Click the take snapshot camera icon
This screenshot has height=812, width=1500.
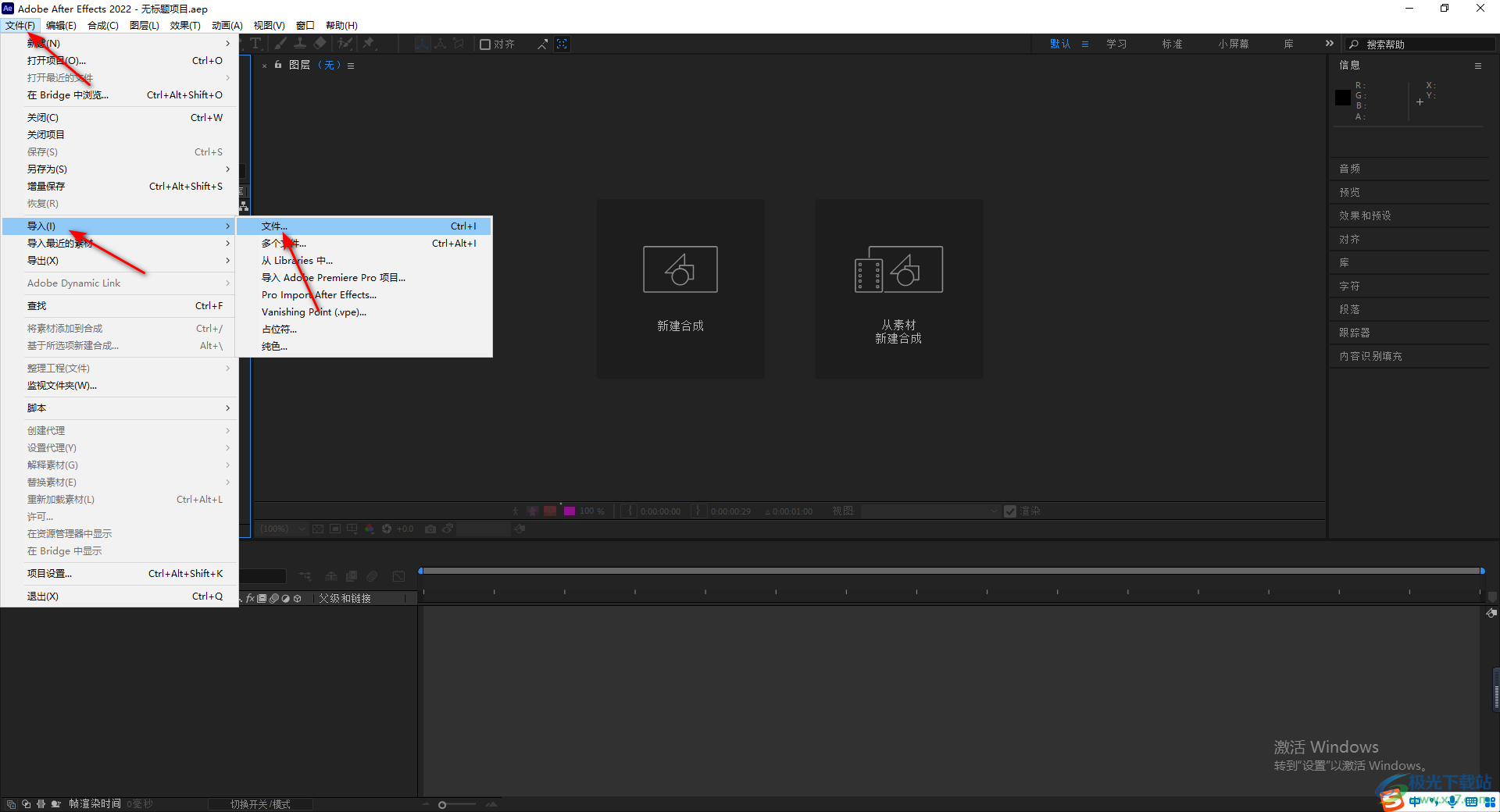(x=430, y=529)
